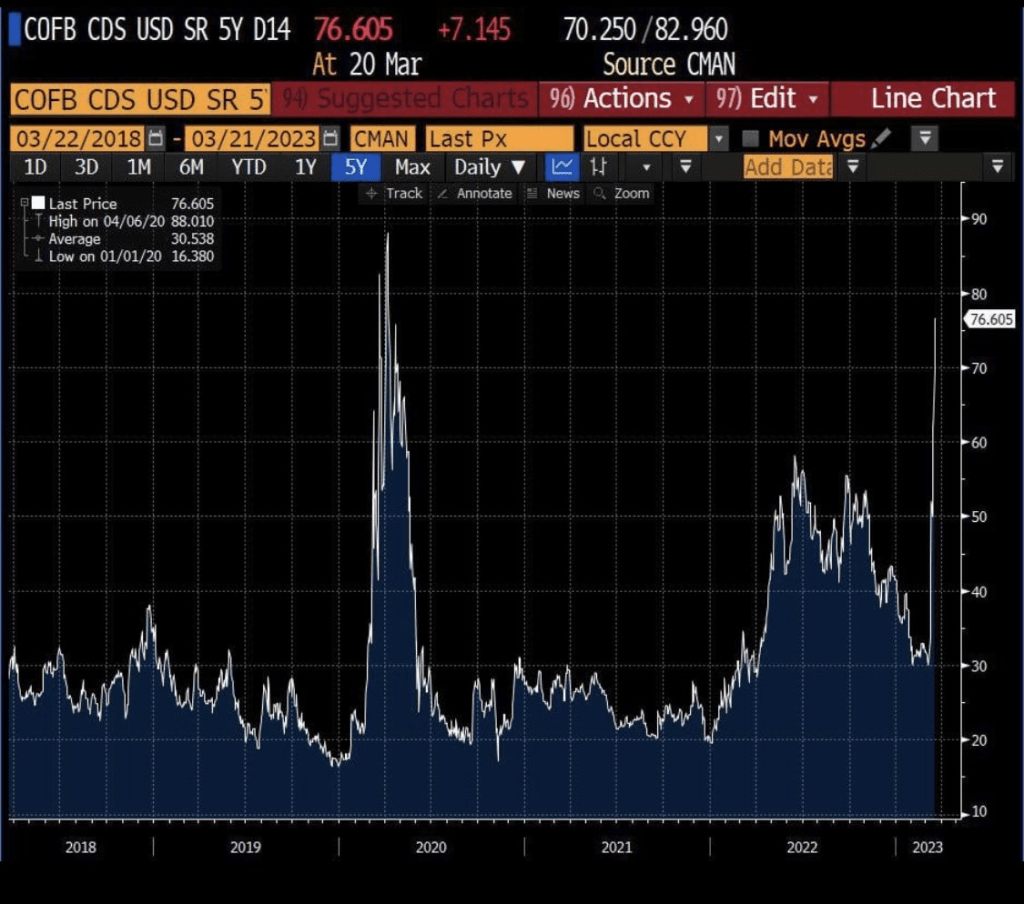This screenshot has width=1024, height=904.
Task: Use the Zoom magnifier tool
Action: click(x=621, y=193)
